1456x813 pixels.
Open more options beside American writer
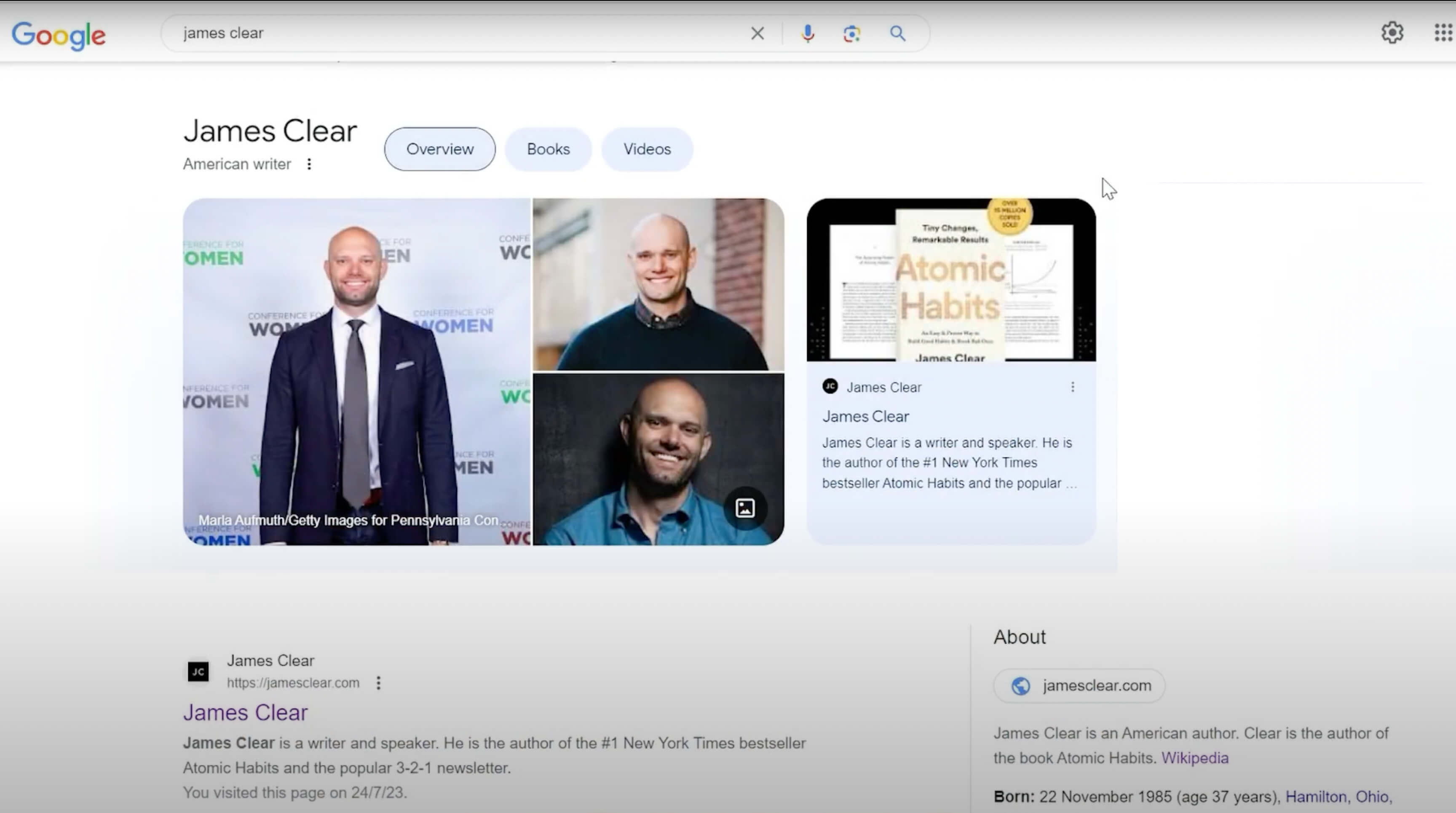pos(309,164)
